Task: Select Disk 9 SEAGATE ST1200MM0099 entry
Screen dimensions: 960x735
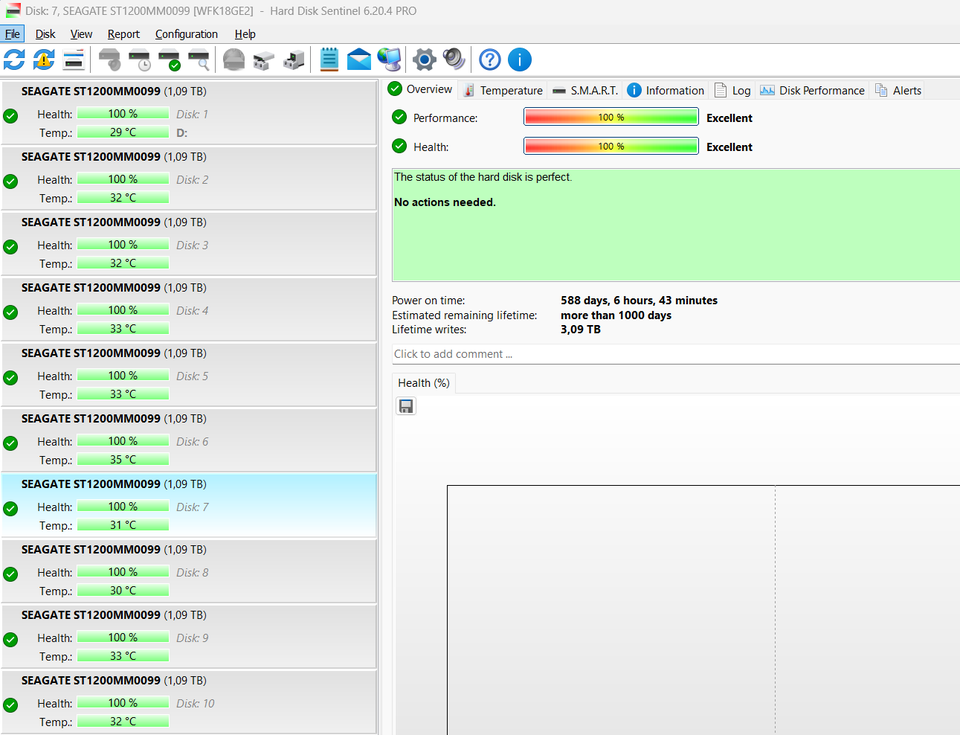Action: coord(189,636)
